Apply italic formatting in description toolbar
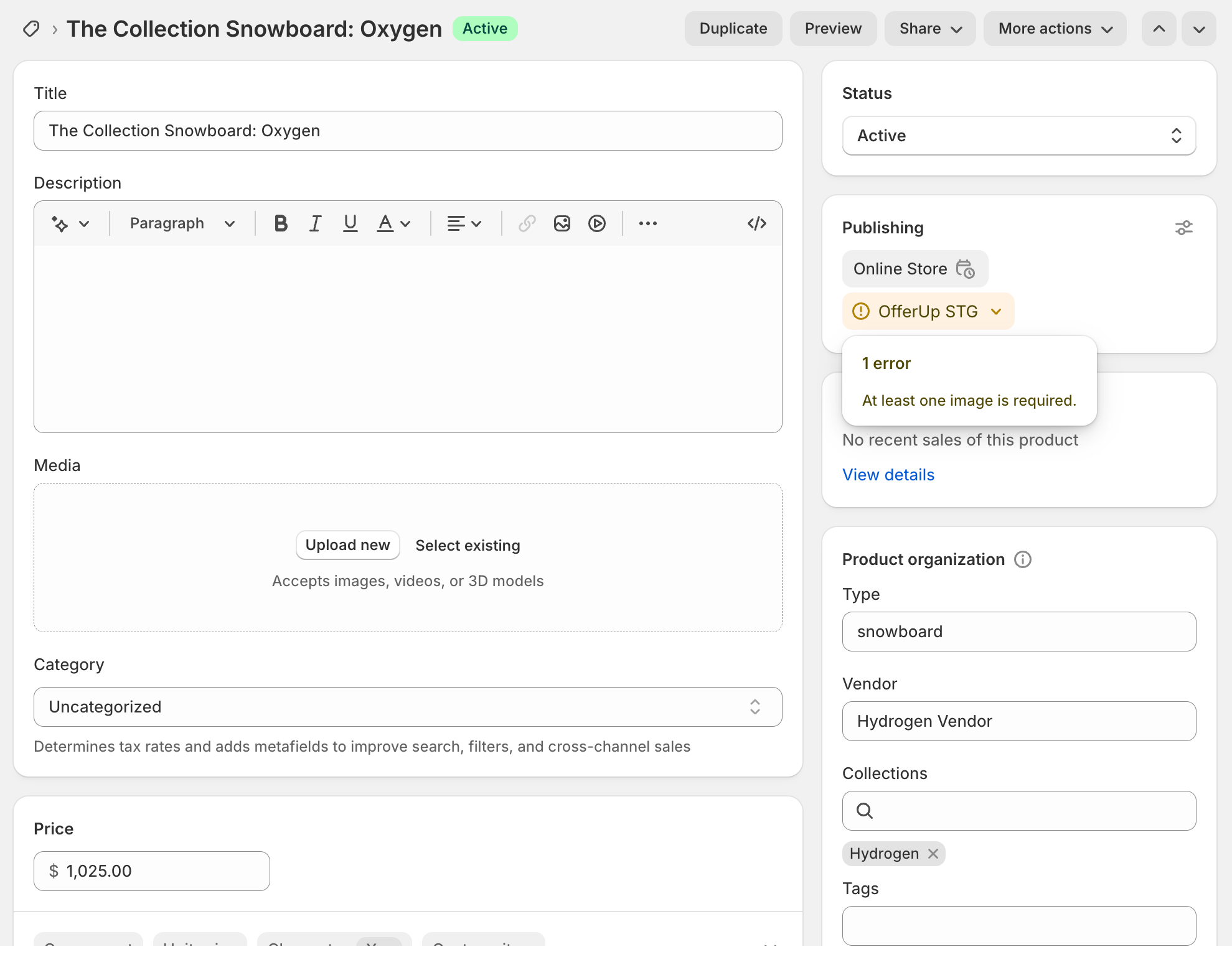The height and width of the screenshot is (957, 1232). click(x=316, y=223)
